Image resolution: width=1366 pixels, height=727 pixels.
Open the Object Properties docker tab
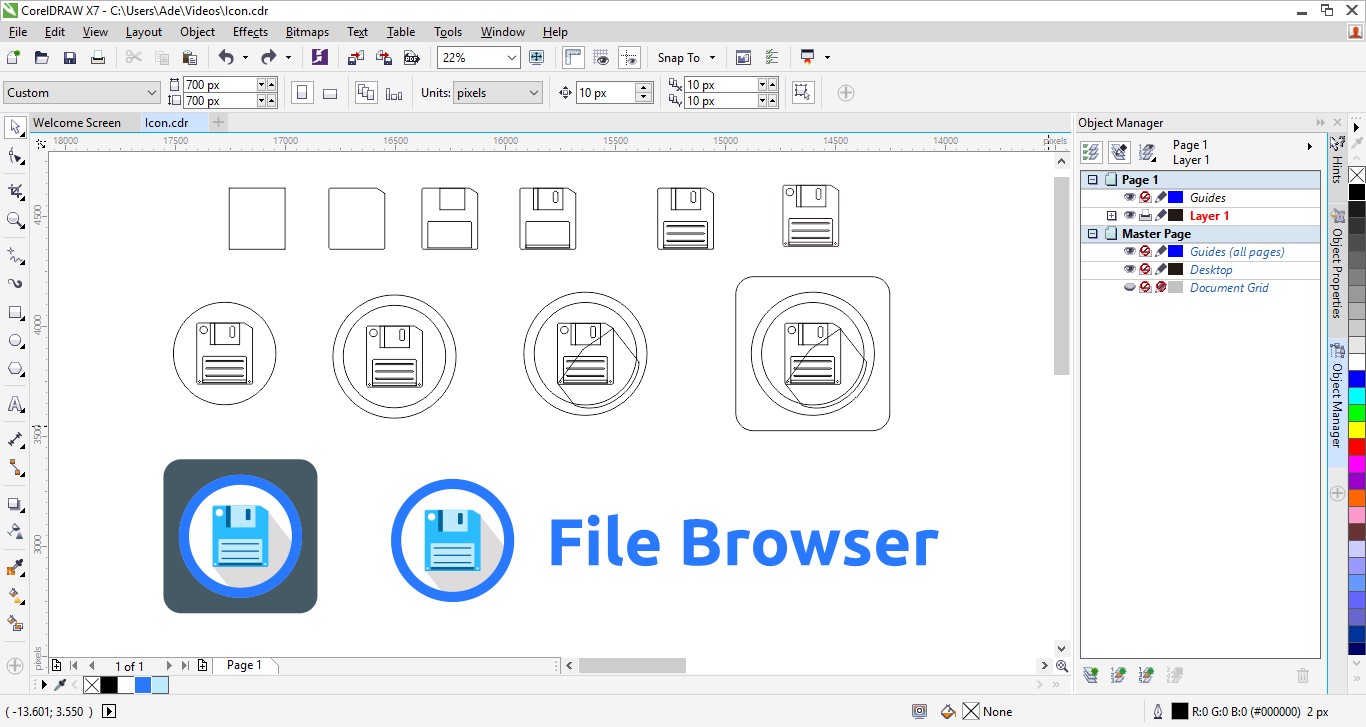pyautogui.click(x=1337, y=264)
